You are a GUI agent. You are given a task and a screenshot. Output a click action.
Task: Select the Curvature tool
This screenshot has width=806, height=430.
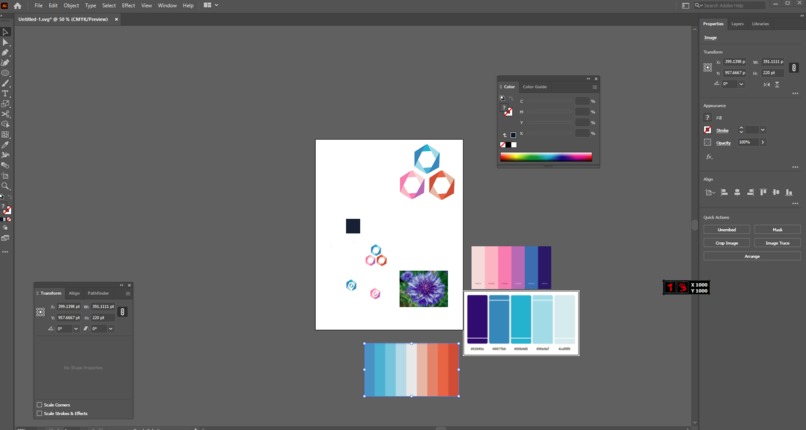[6, 63]
